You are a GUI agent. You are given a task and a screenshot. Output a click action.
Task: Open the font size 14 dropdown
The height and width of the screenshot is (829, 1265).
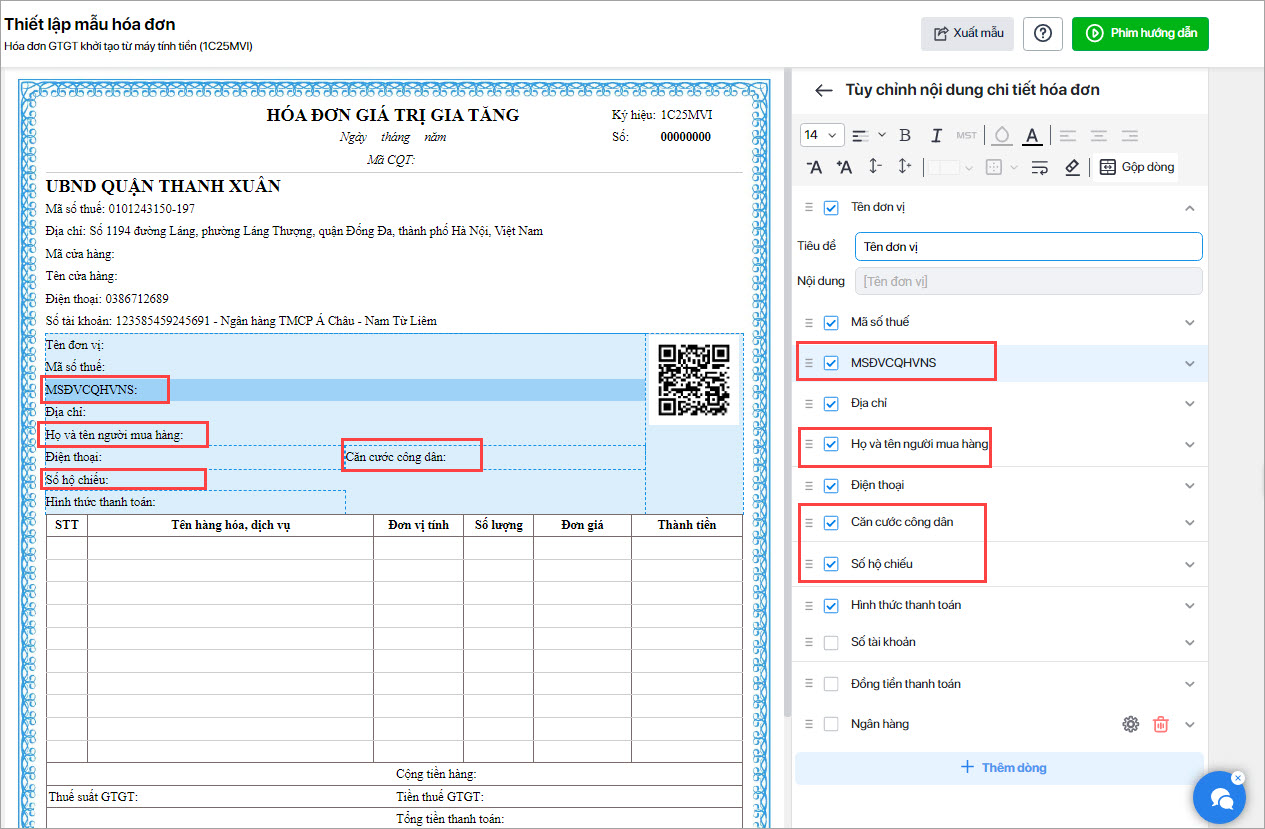pos(822,135)
